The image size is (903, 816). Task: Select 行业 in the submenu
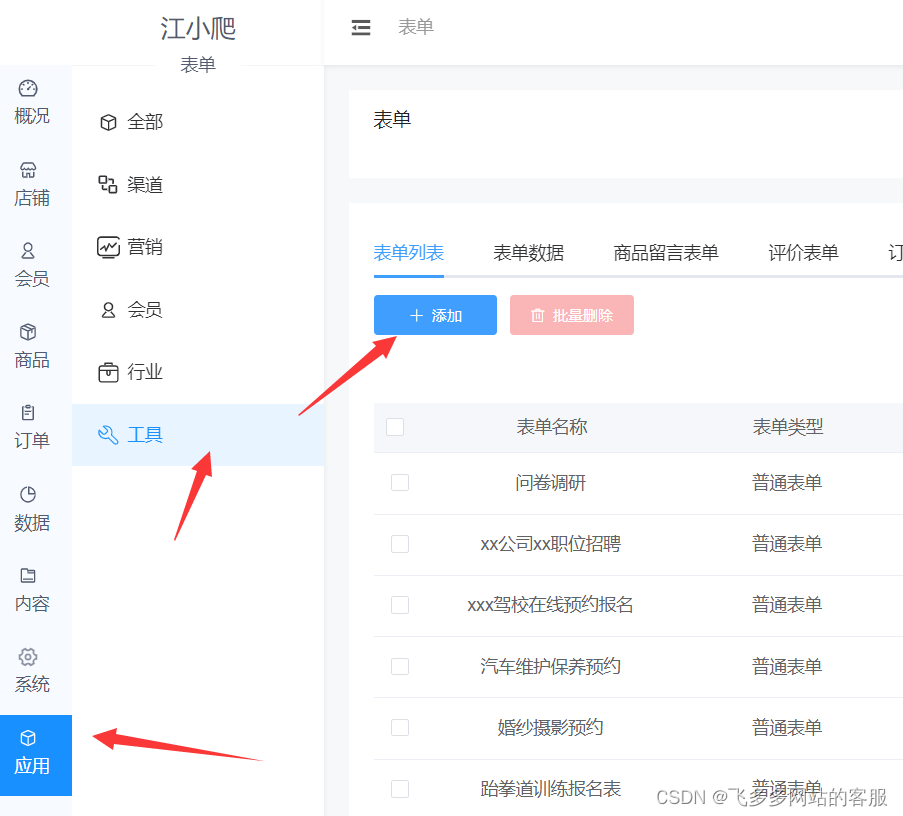tap(198, 372)
